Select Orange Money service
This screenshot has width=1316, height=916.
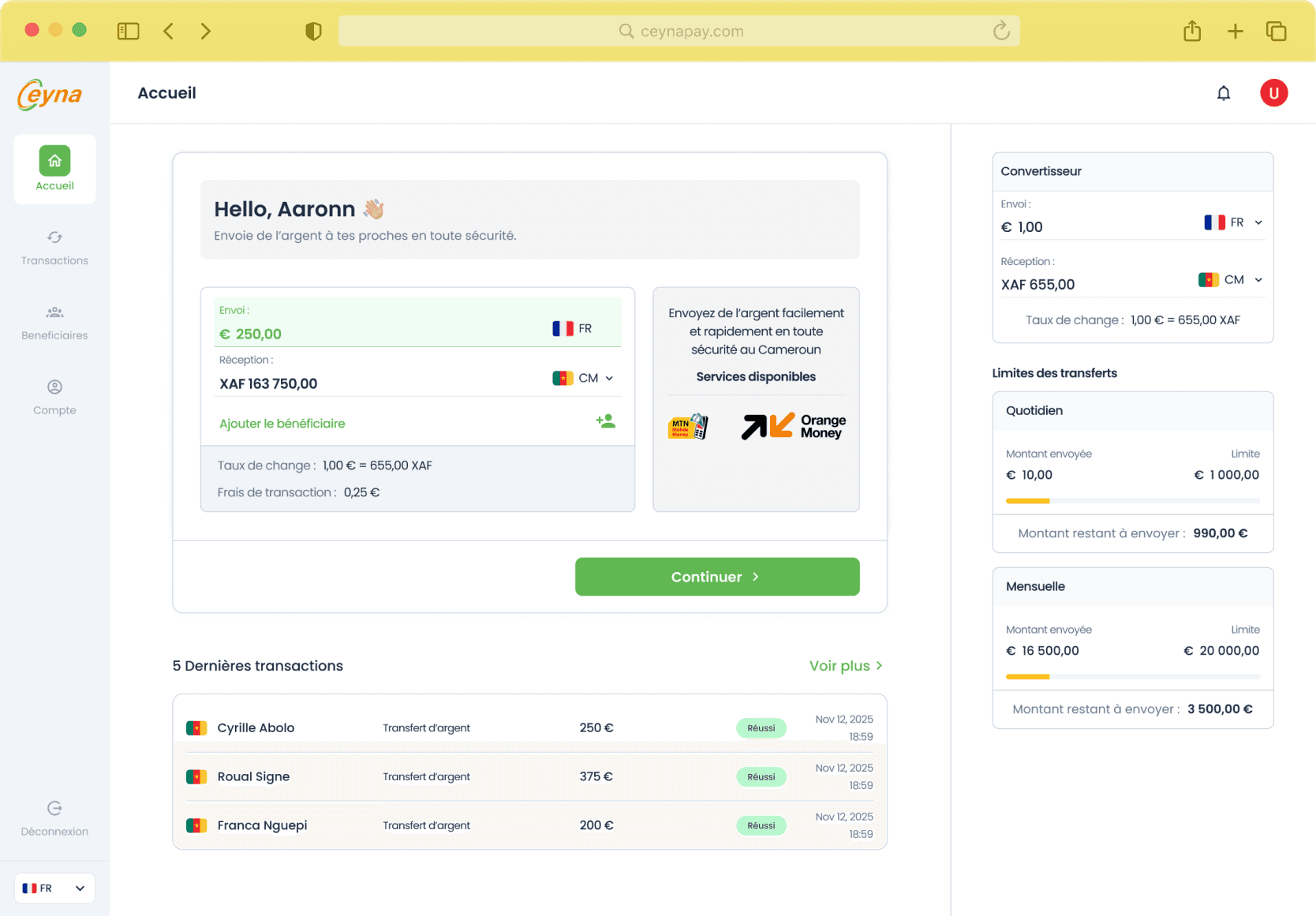(x=792, y=426)
